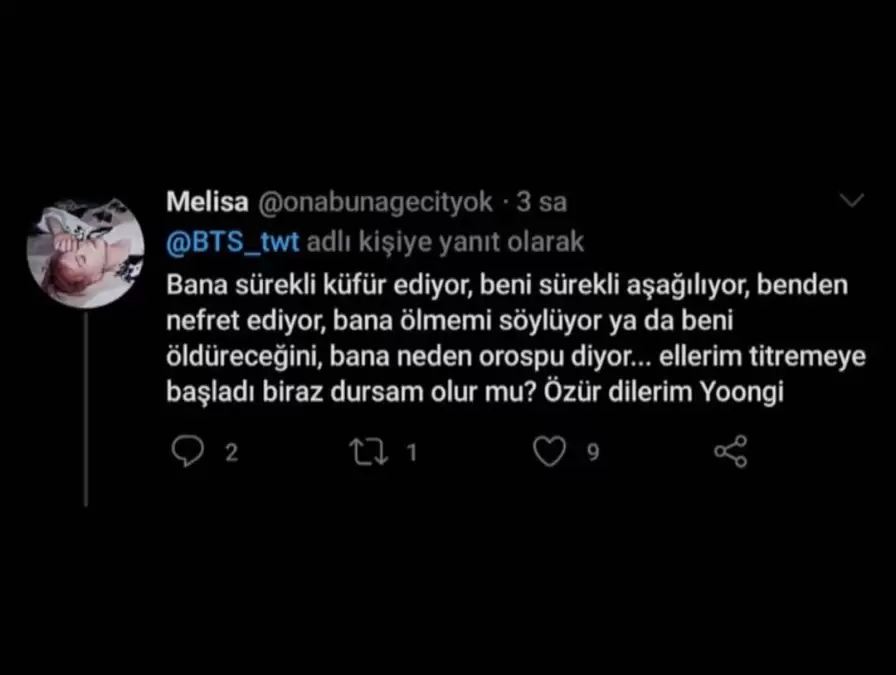Open the tweet body text
Image resolution: width=896 pixels, height=675 pixels.
516,338
